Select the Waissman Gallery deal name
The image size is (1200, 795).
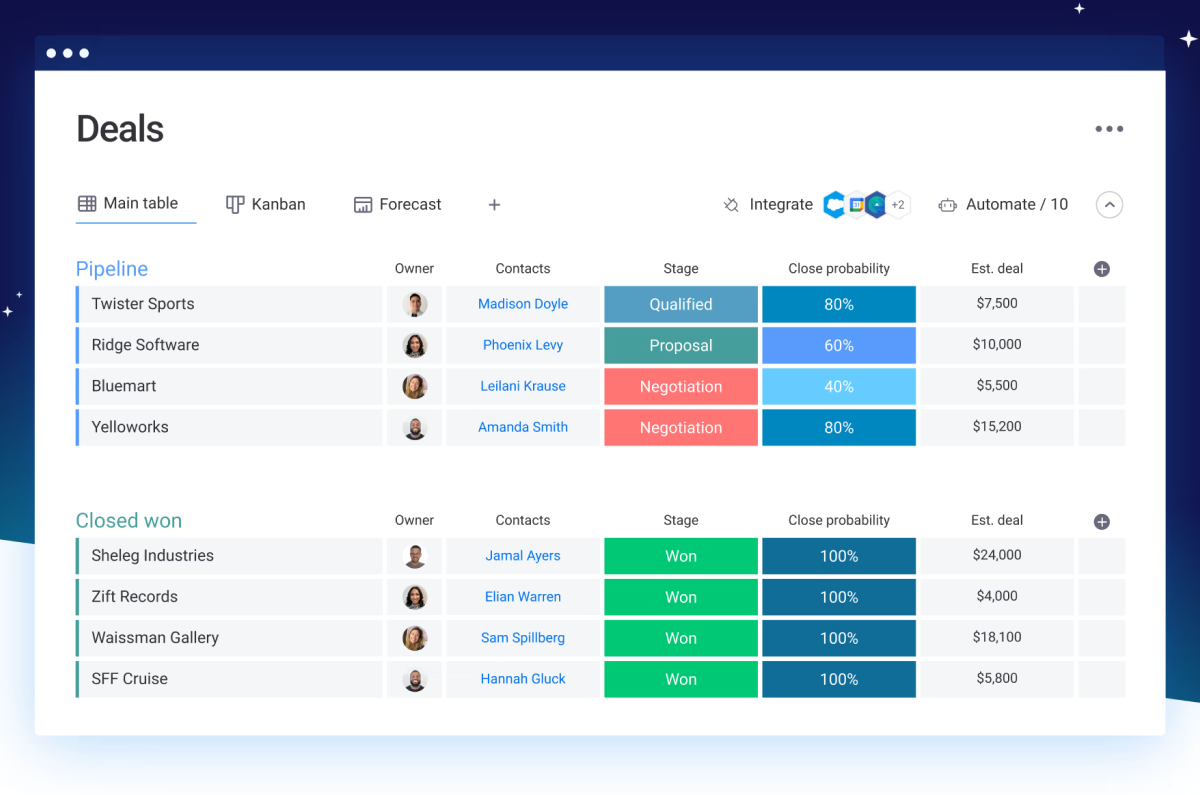point(155,638)
